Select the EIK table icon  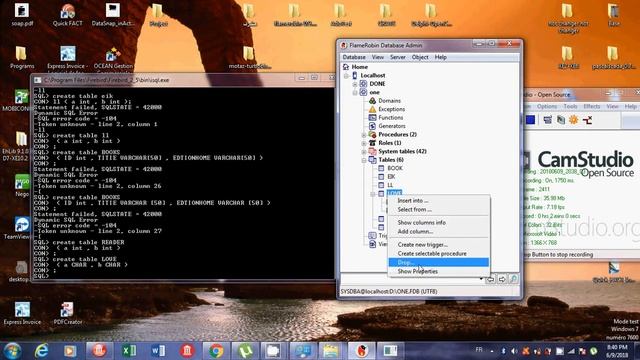381,176
